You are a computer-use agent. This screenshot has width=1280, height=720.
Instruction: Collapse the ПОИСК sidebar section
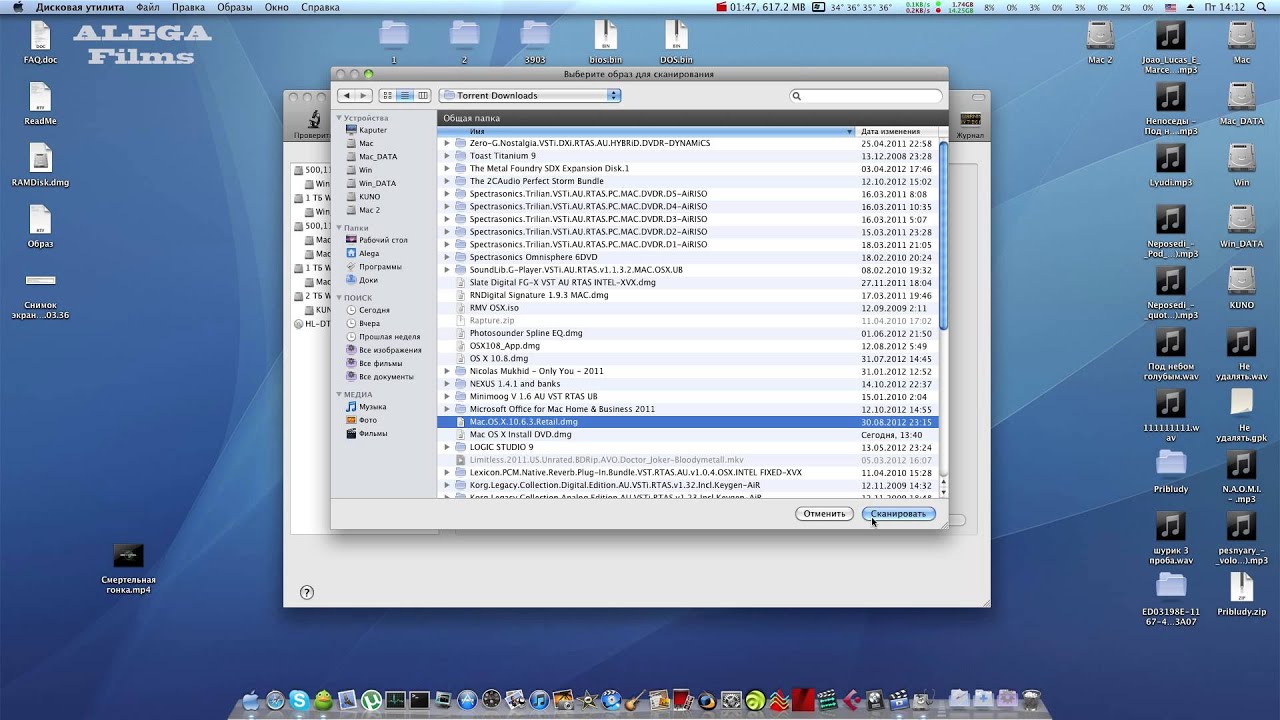point(339,298)
